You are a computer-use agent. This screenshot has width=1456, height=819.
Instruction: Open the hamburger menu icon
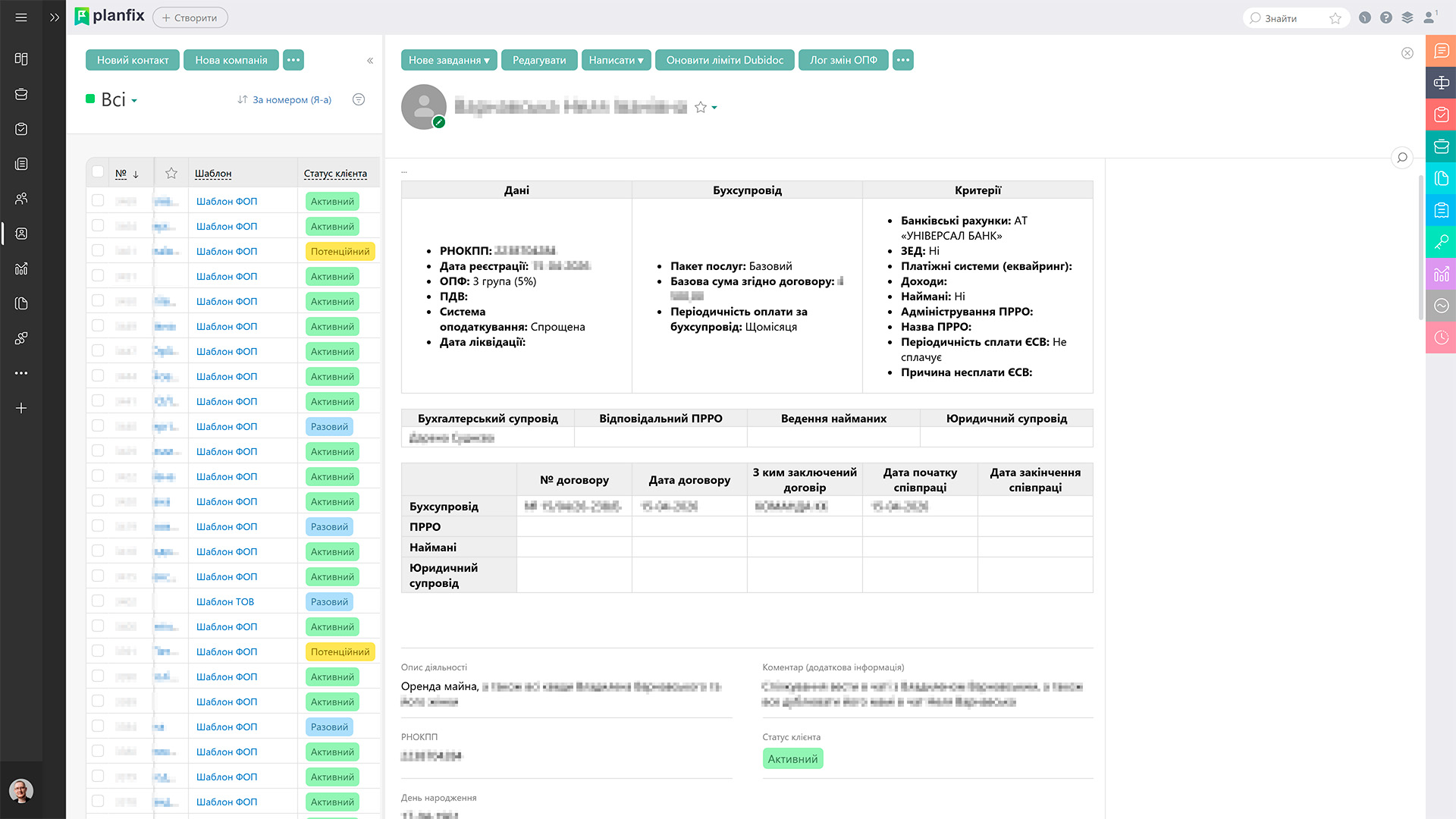point(21,17)
